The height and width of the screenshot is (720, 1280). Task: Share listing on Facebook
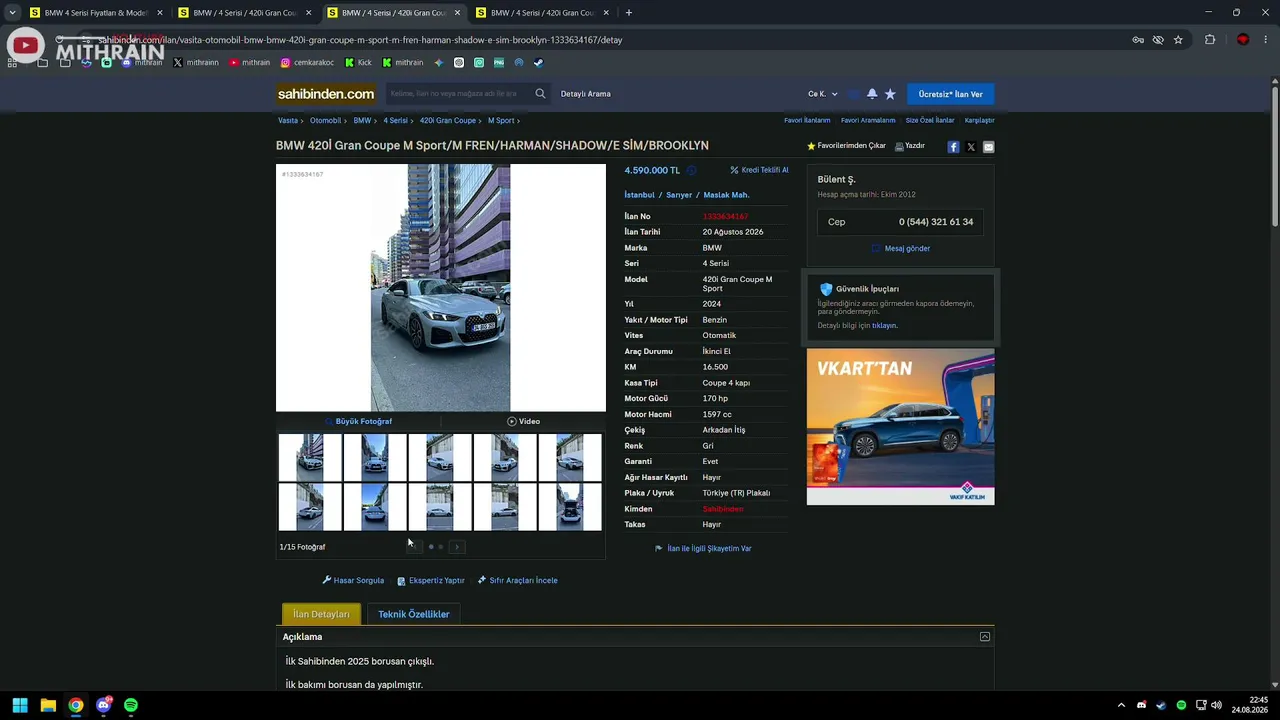point(953,147)
